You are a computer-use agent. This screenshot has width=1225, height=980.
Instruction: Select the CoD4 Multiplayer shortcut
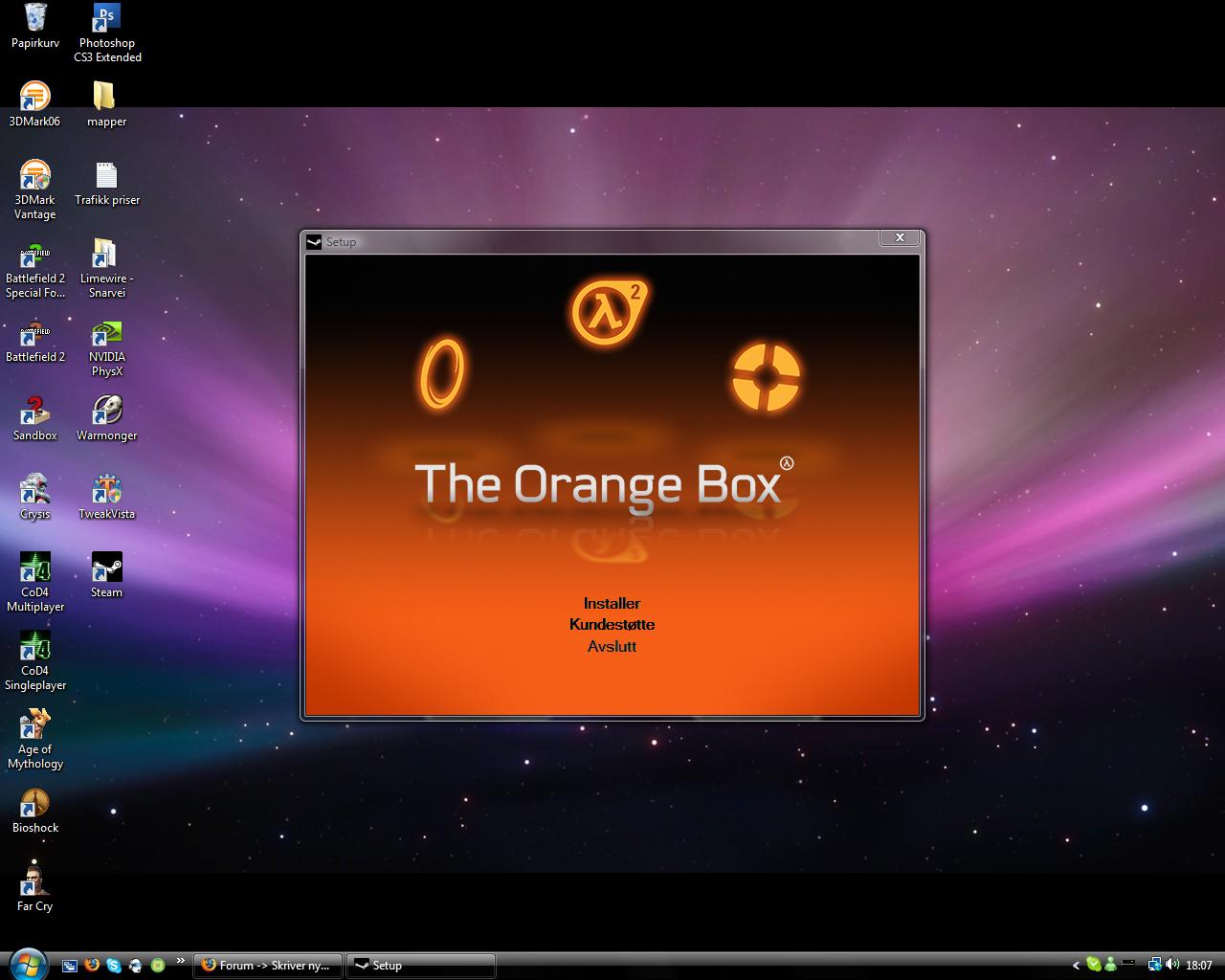[35, 582]
